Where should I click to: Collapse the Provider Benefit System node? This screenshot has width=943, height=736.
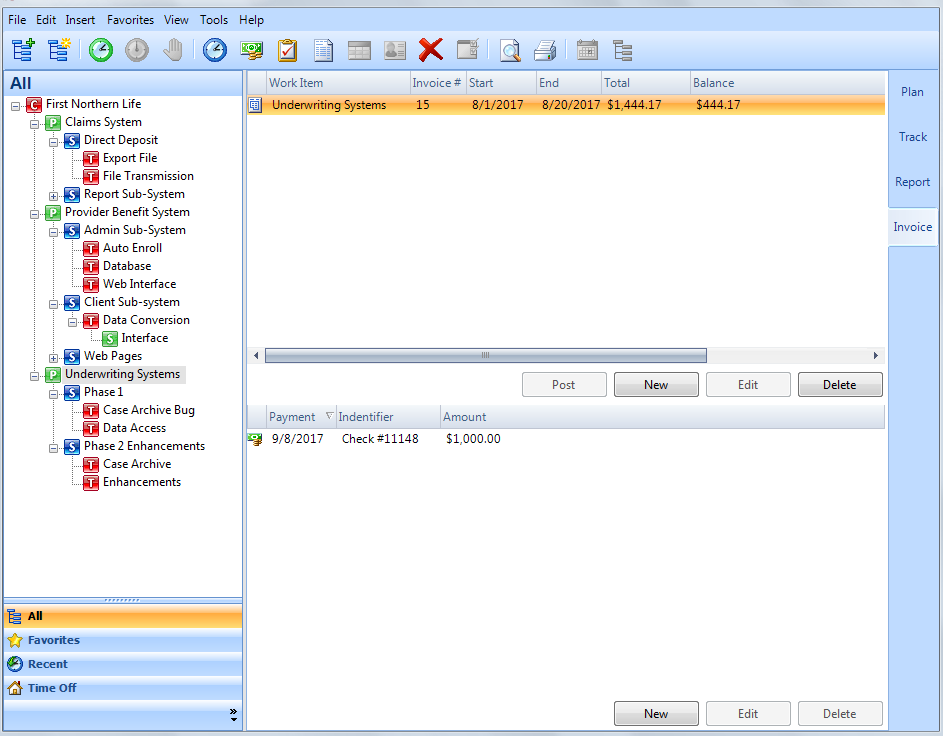coord(35,215)
